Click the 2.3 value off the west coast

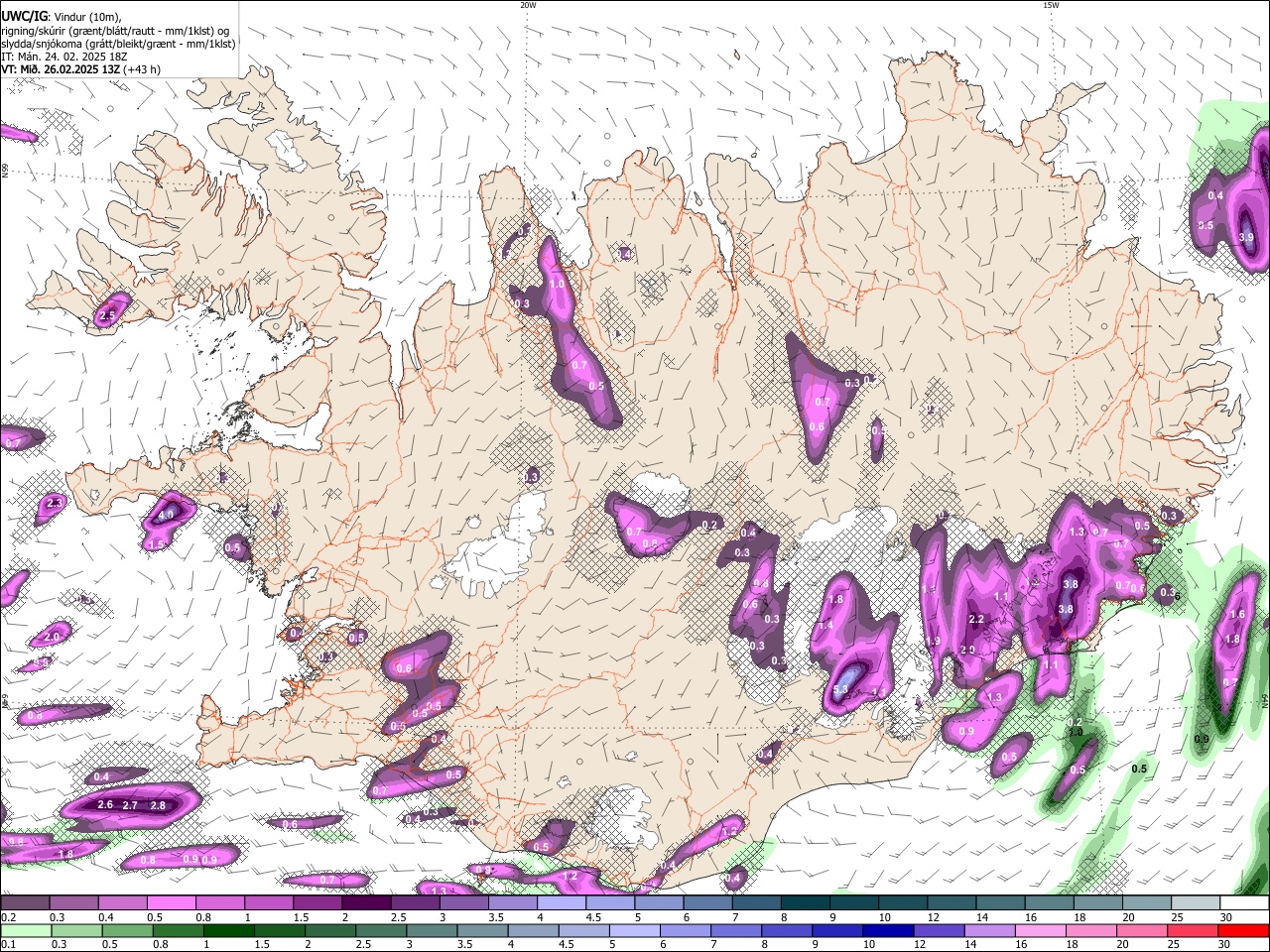click(55, 504)
